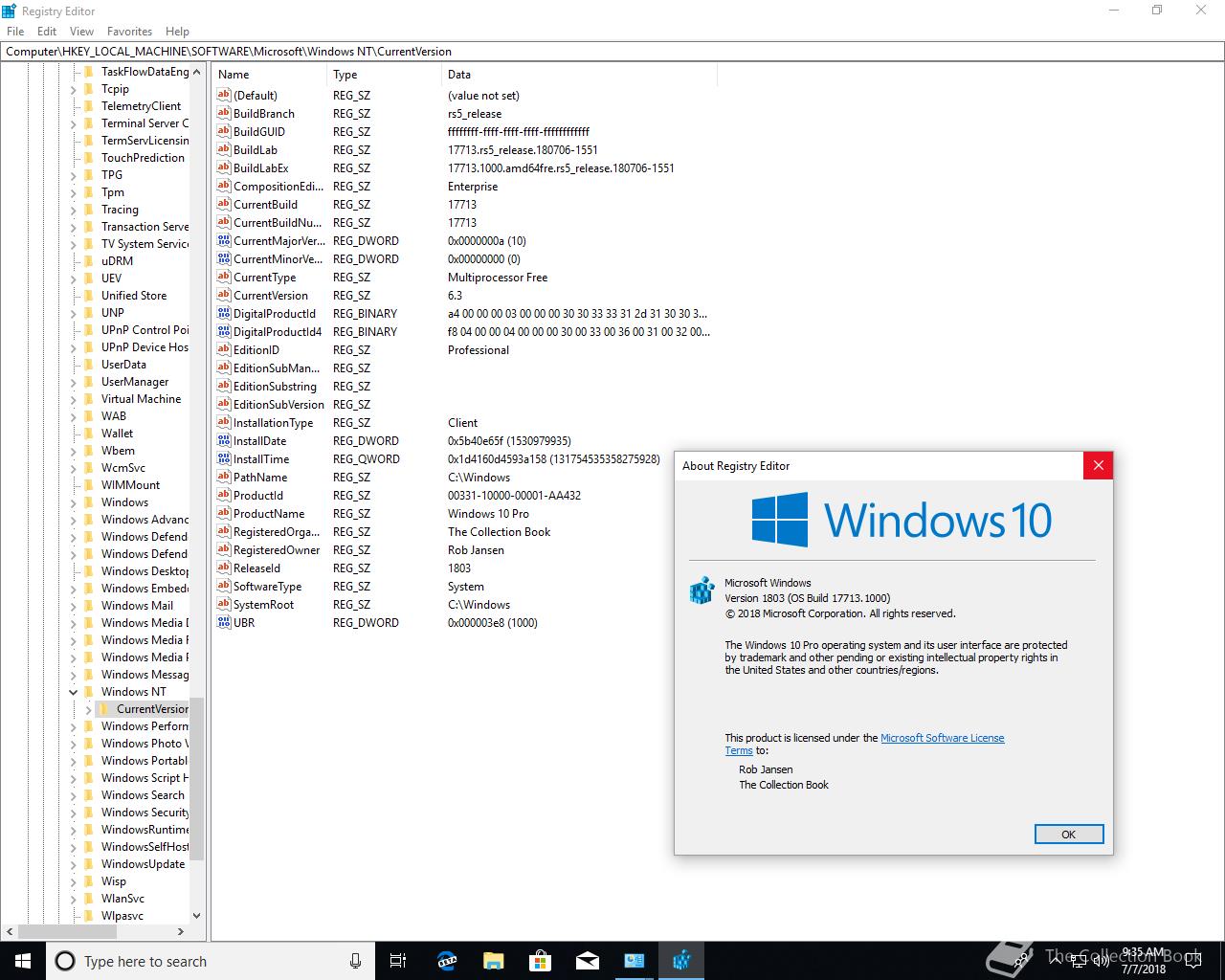Click OK in About Registry Editor
Viewport: 1225px width, 980px height.
point(1069,835)
